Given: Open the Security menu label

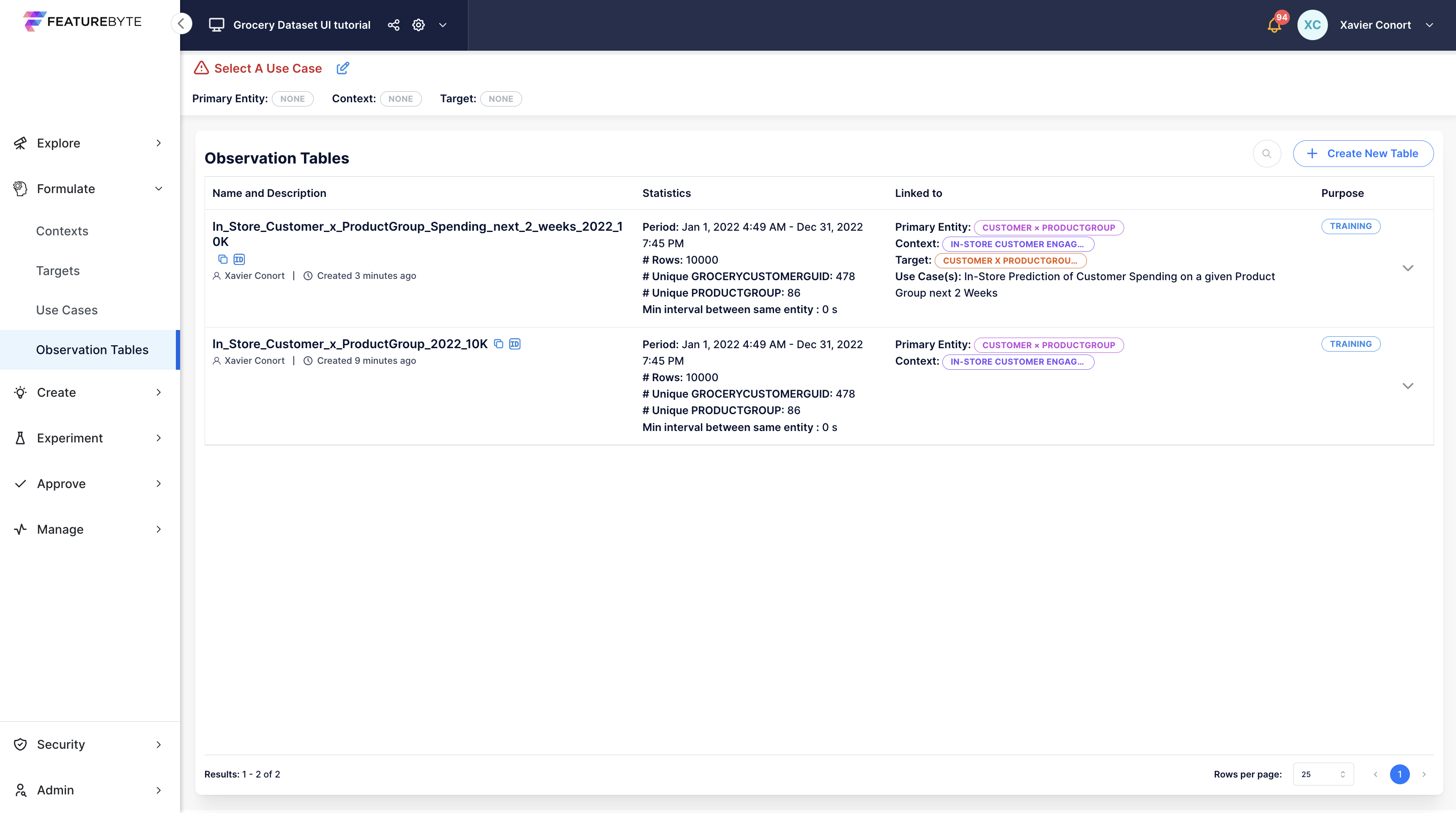Looking at the screenshot, I should (x=60, y=745).
